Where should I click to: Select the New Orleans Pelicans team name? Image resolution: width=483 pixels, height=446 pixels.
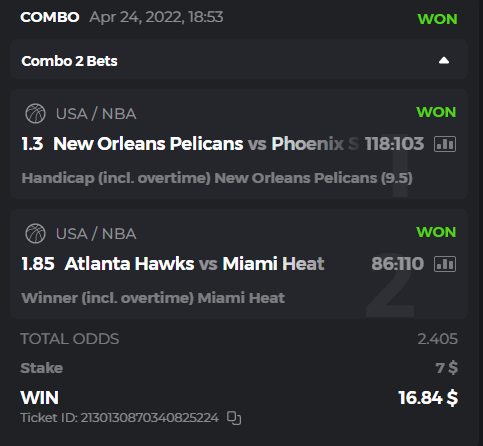pos(148,144)
